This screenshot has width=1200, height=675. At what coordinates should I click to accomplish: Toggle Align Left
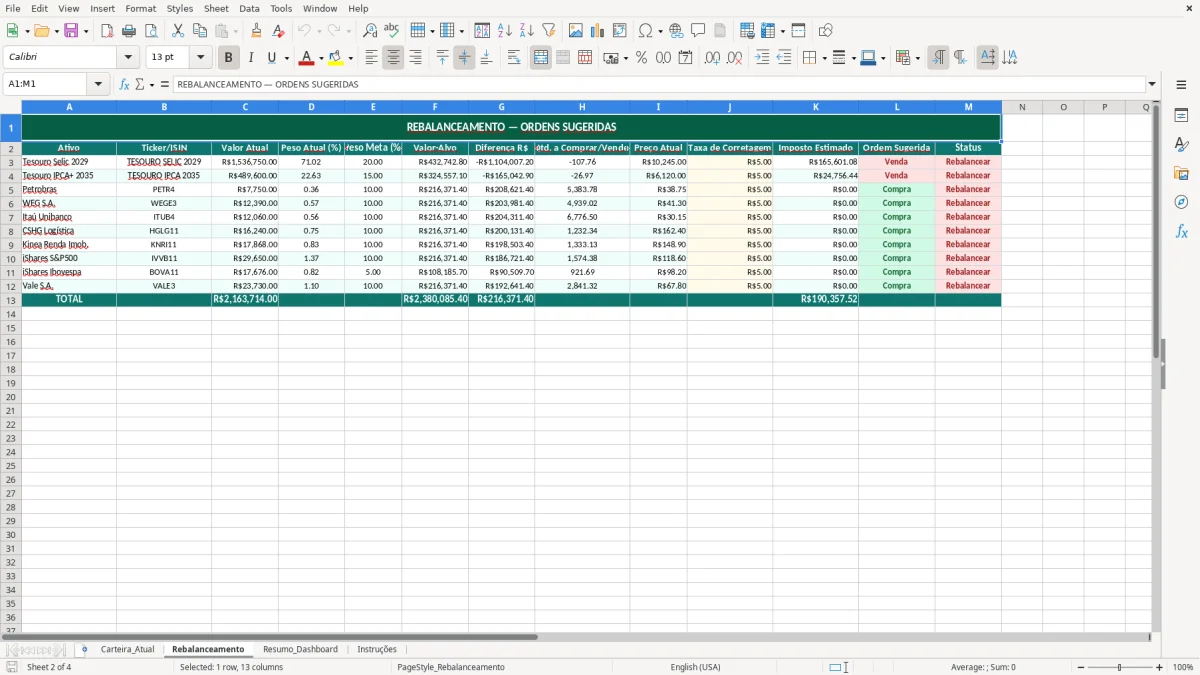pos(371,58)
